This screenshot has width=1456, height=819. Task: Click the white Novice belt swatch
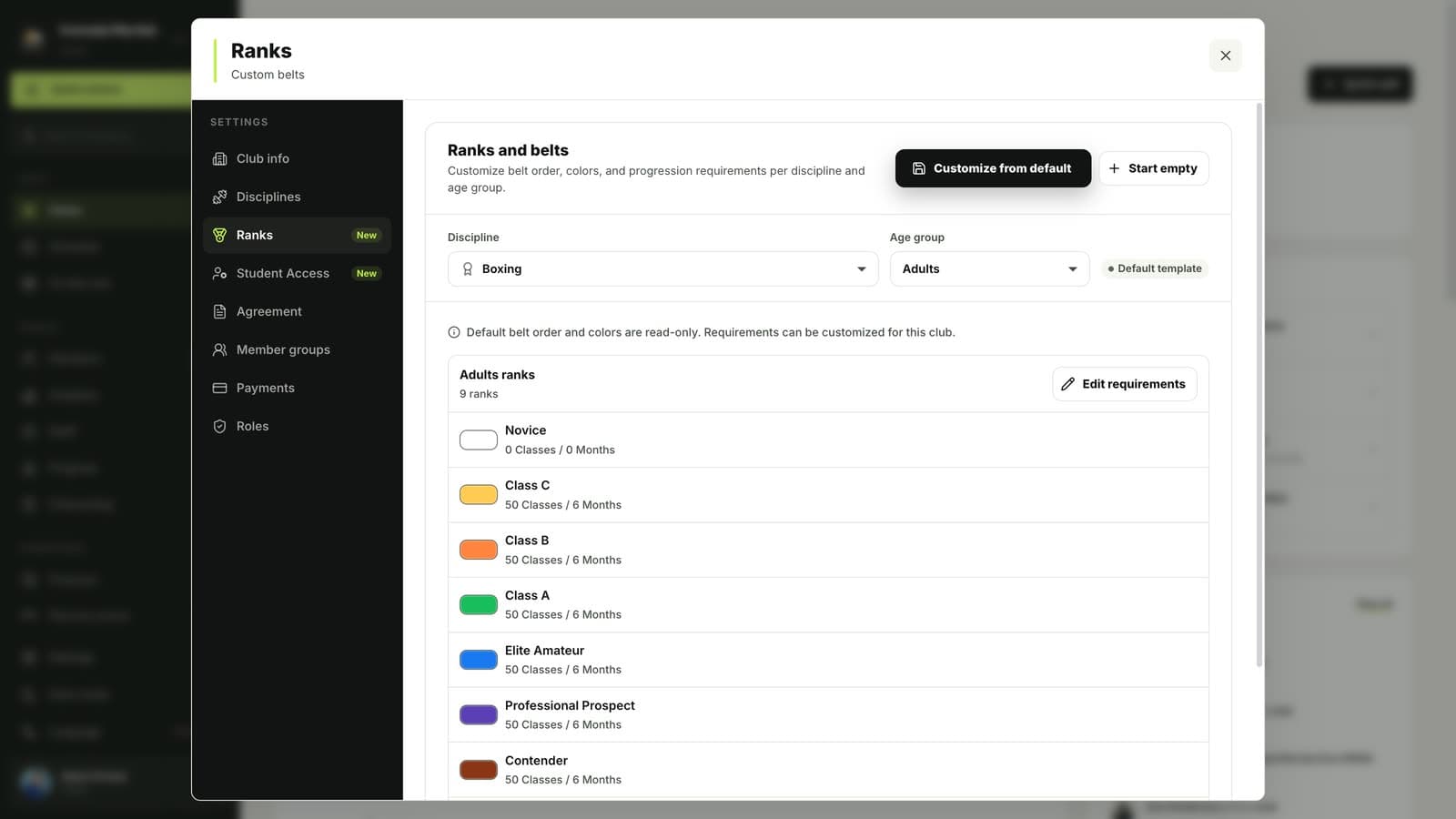479,440
